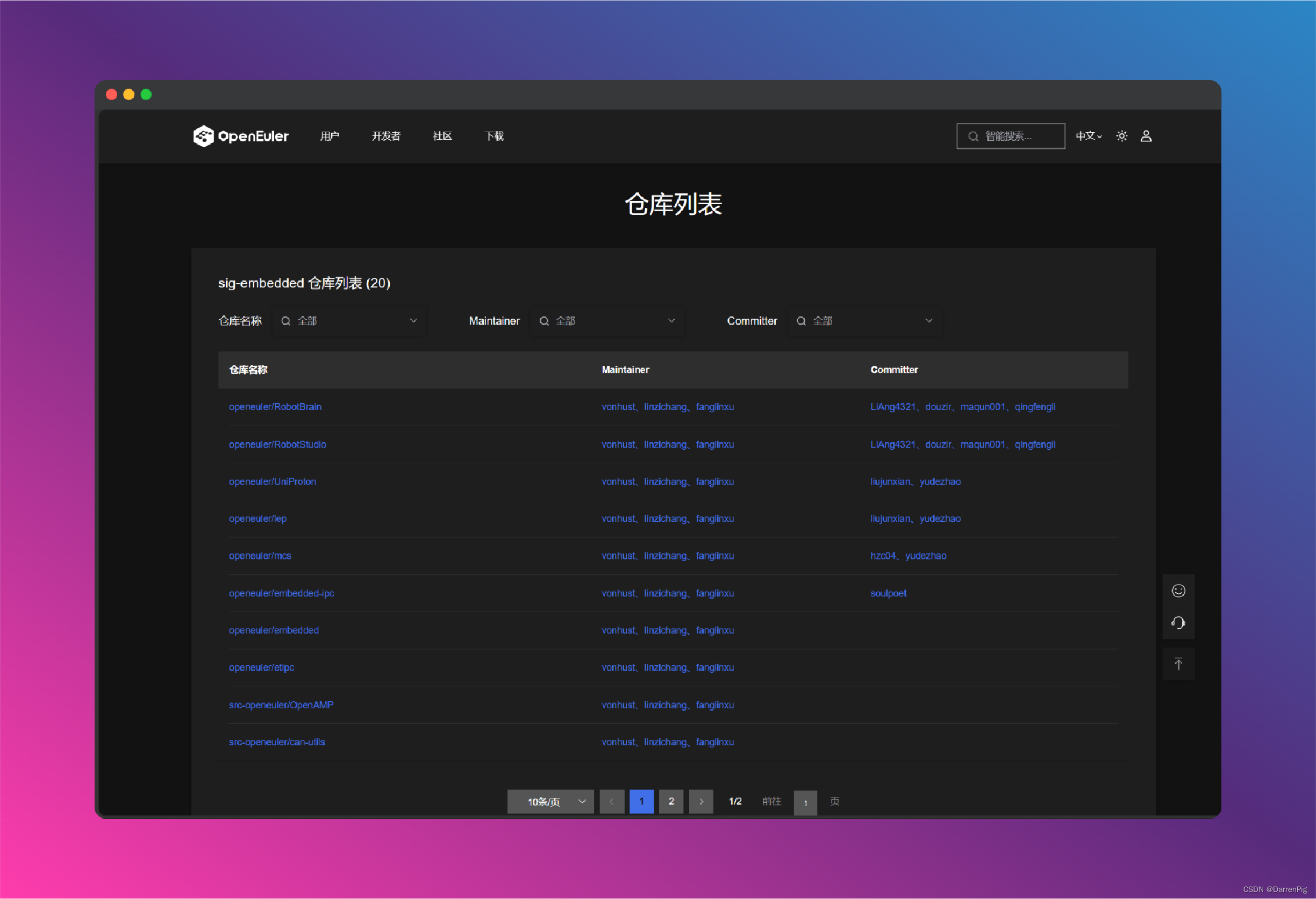
Task: Open openeuler/embedded repository link
Action: (x=274, y=631)
